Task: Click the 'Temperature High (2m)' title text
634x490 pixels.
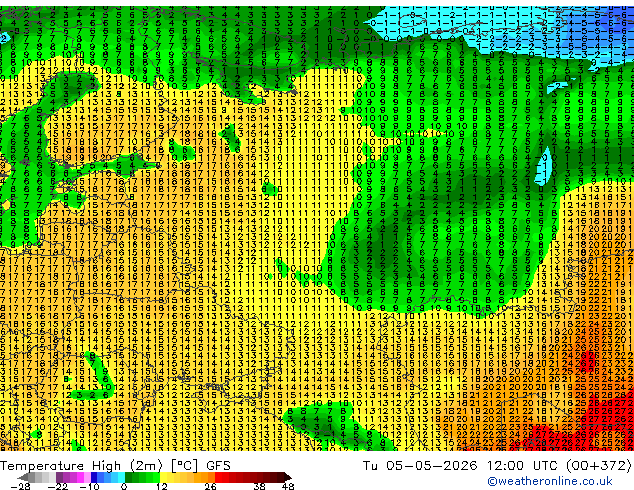Action: 81,466
